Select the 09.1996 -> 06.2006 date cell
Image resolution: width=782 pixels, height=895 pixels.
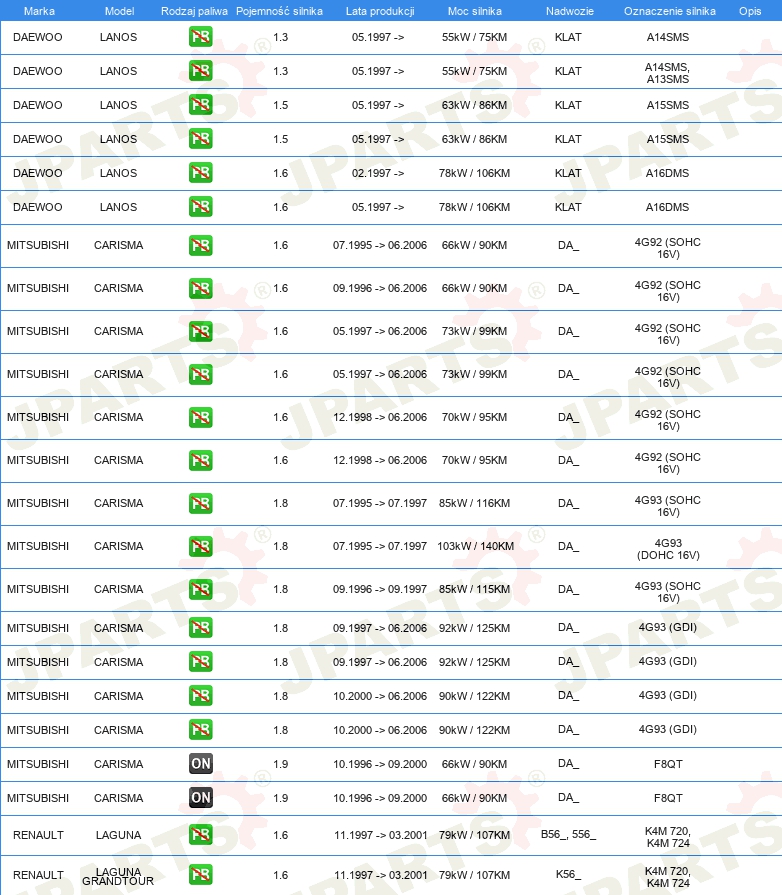380,288
